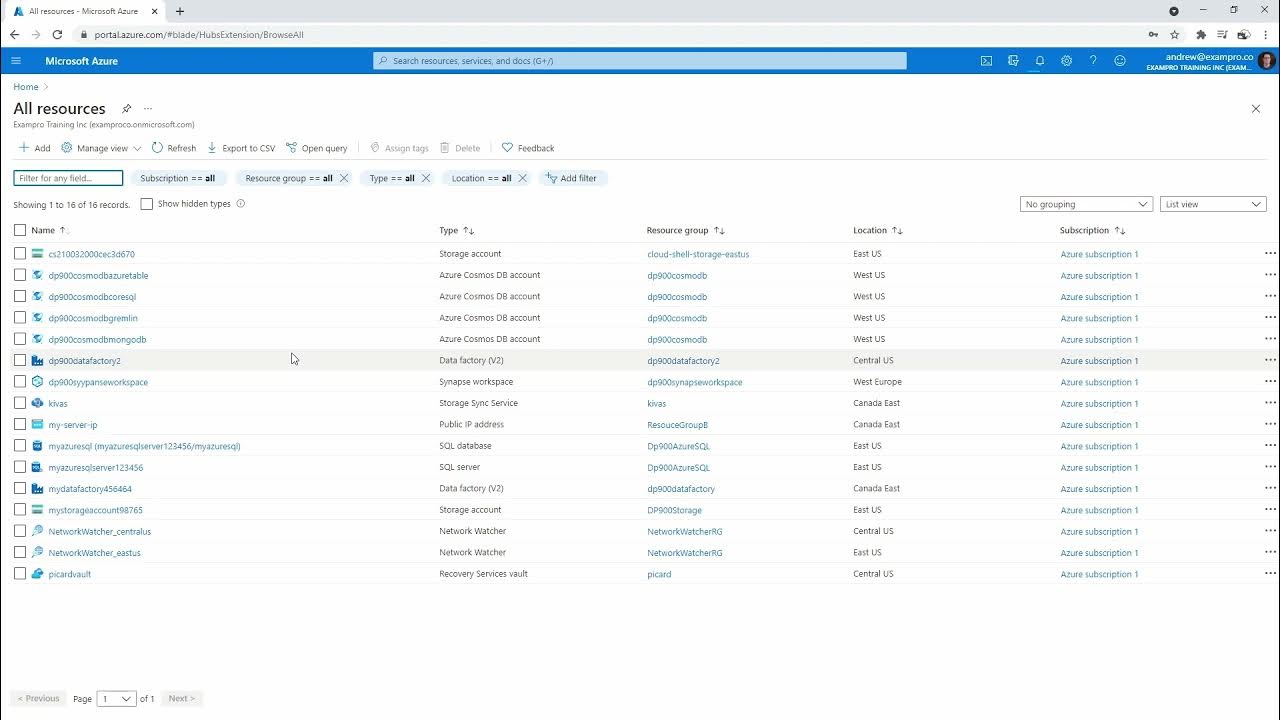Click the browser address bar
The image size is (1280, 720).
[x=610, y=34]
